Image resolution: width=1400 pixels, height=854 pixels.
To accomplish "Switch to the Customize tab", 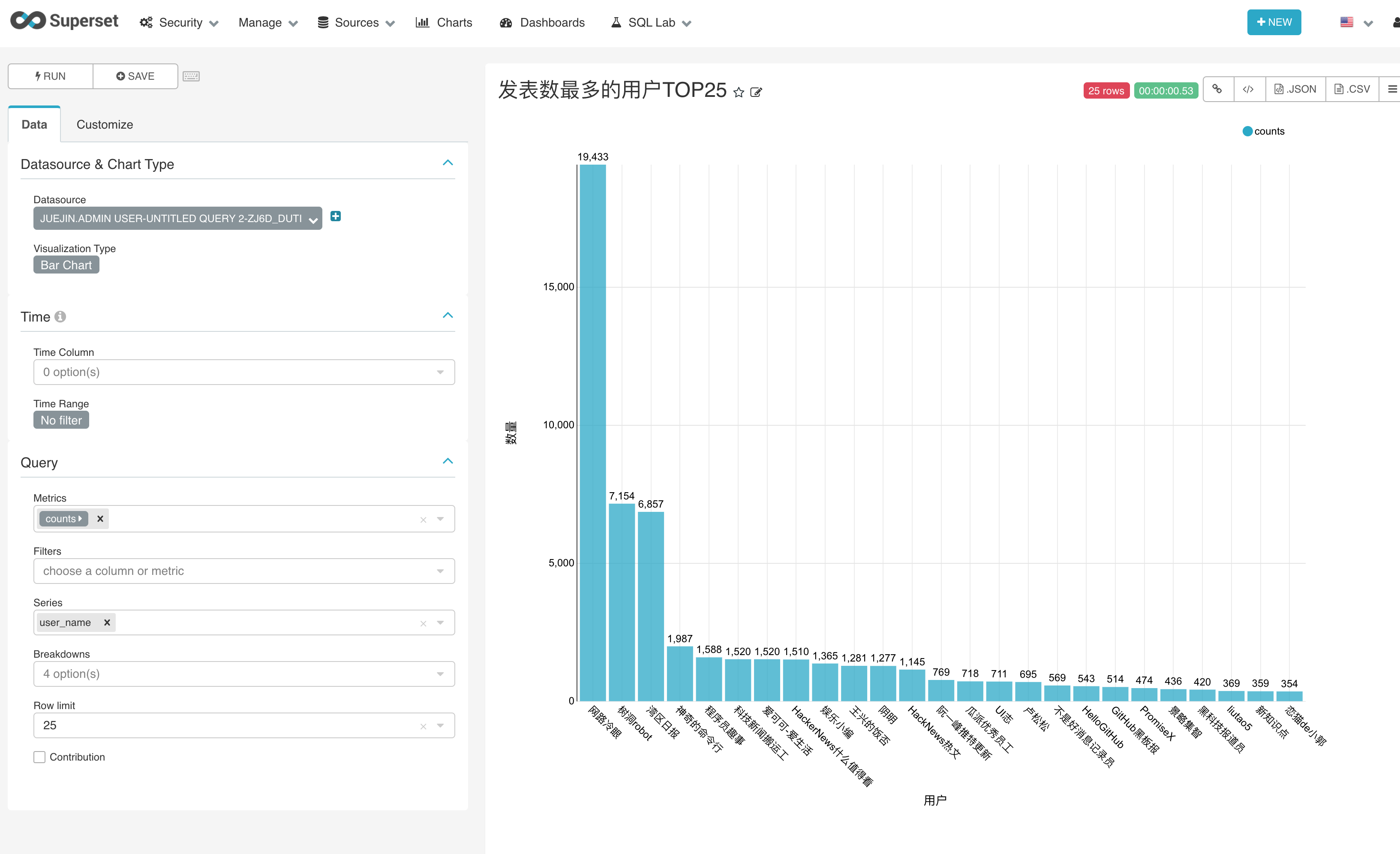I will [x=105, y=124].
